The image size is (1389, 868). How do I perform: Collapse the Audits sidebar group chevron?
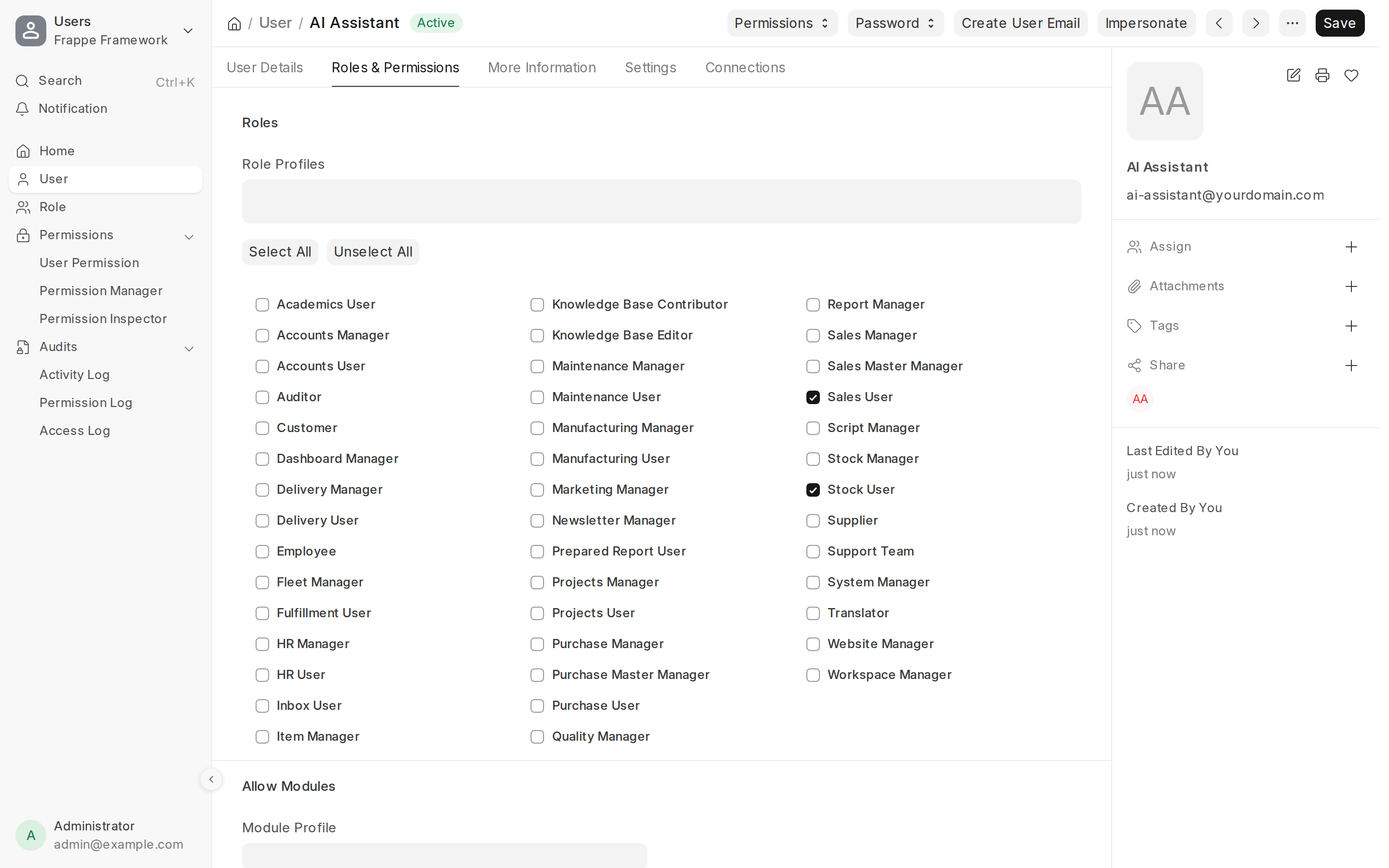coord(189,349)
